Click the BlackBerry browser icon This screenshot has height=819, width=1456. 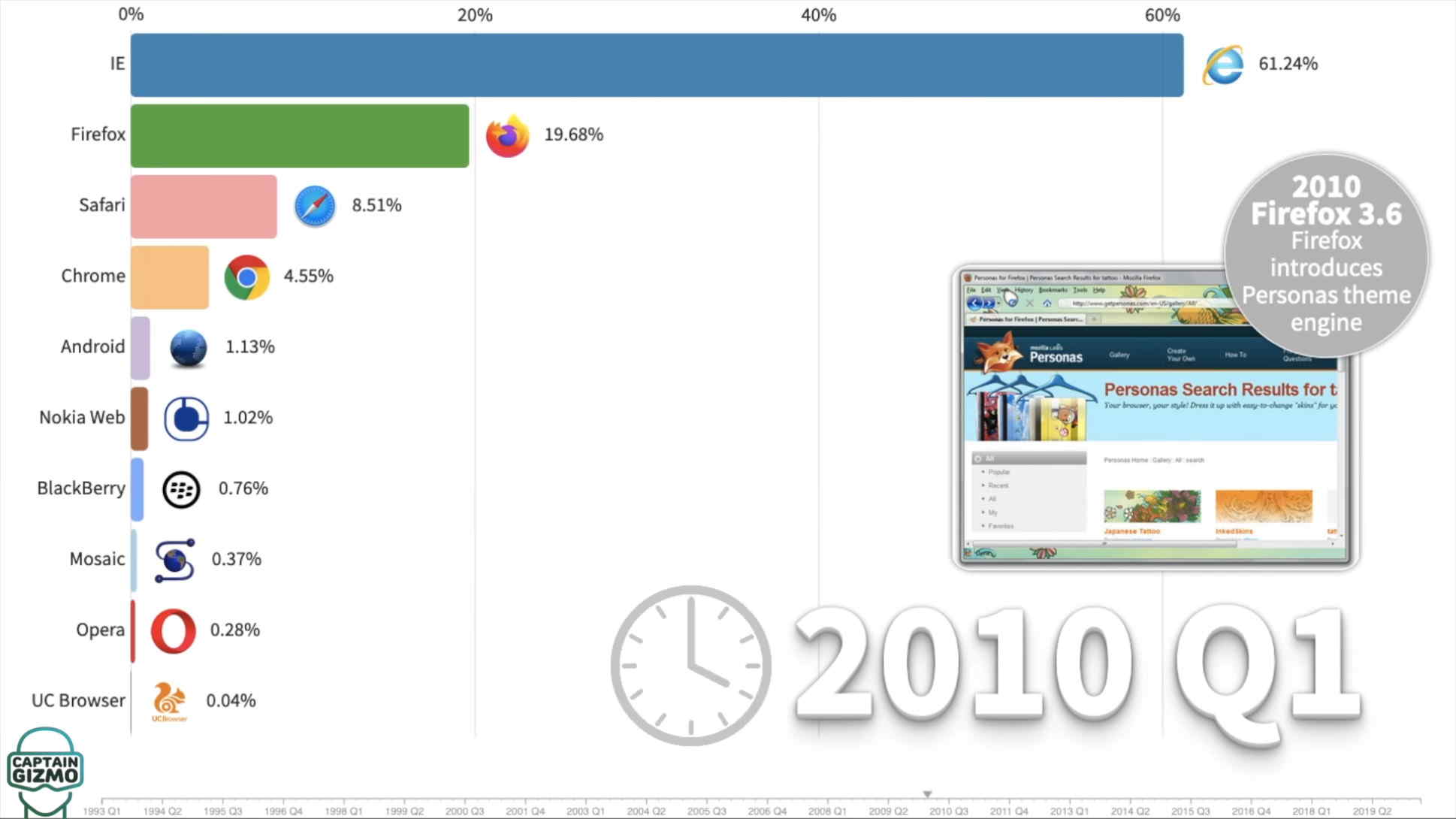click(x=180, y=488)
